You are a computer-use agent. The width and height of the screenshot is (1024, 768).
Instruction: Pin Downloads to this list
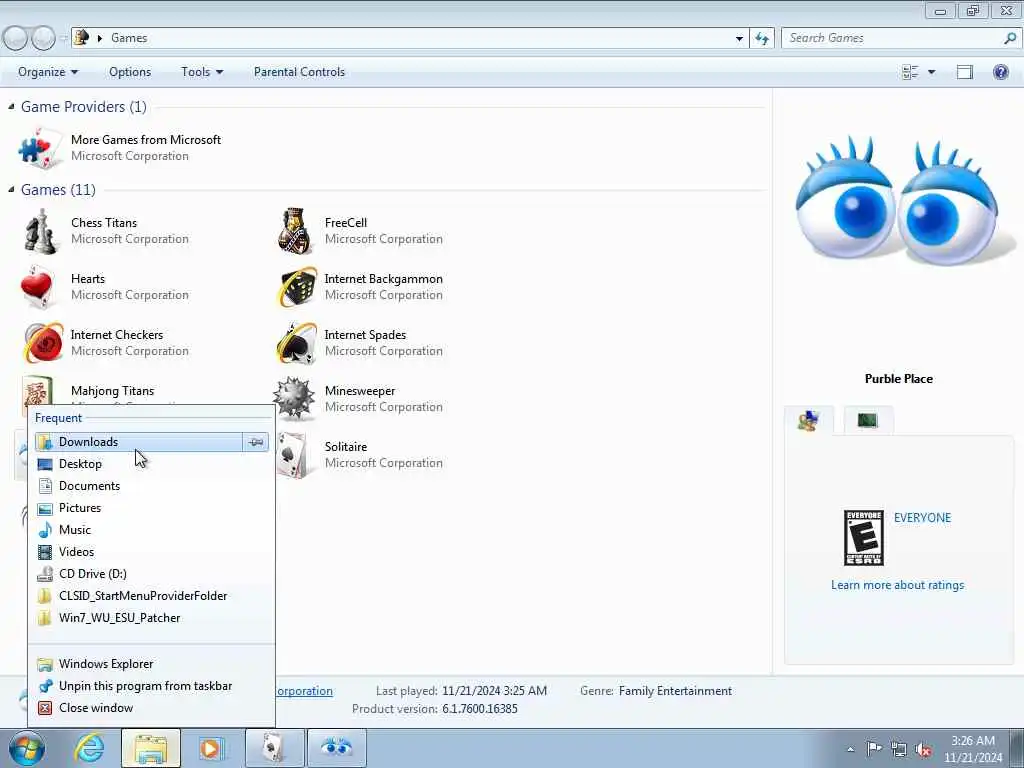point(255,442)
